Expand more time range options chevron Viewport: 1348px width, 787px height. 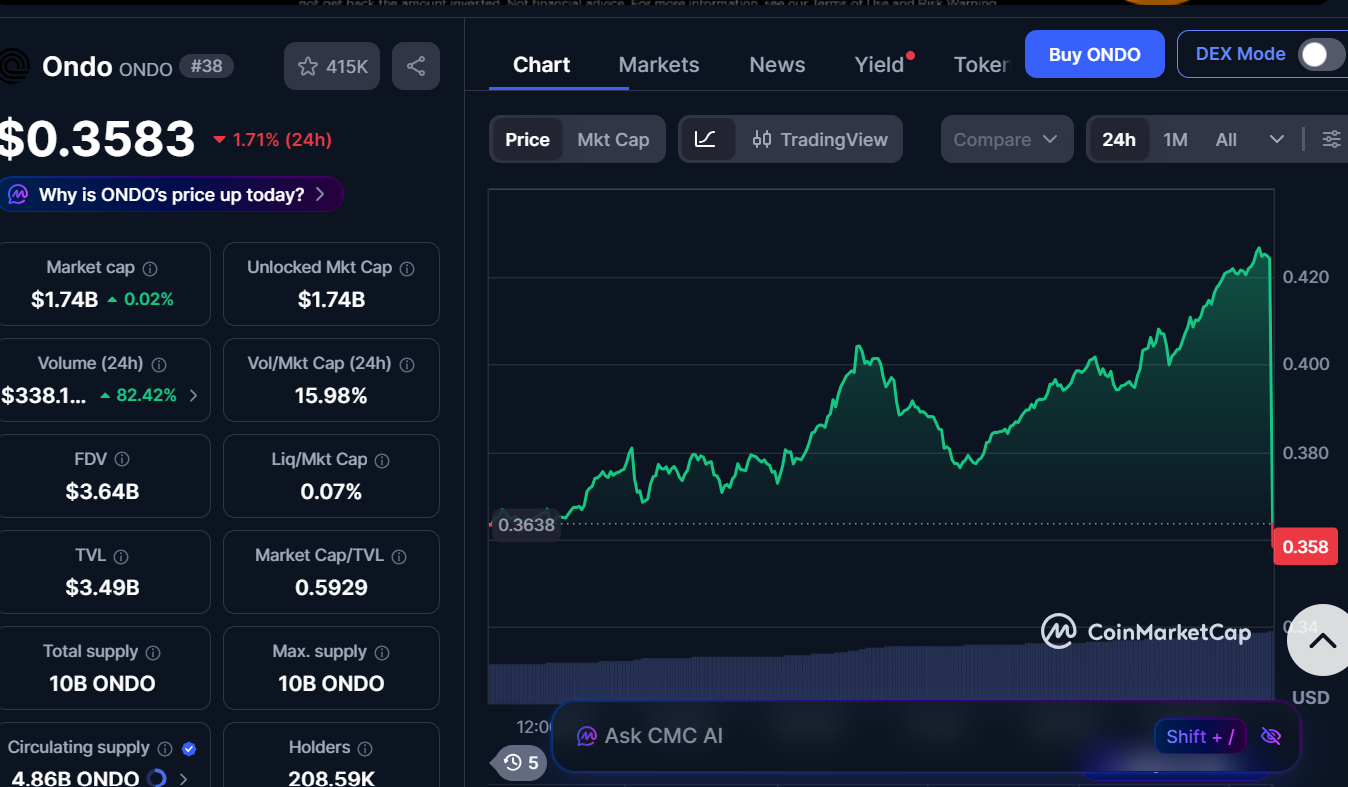[x=1276, y=139]
